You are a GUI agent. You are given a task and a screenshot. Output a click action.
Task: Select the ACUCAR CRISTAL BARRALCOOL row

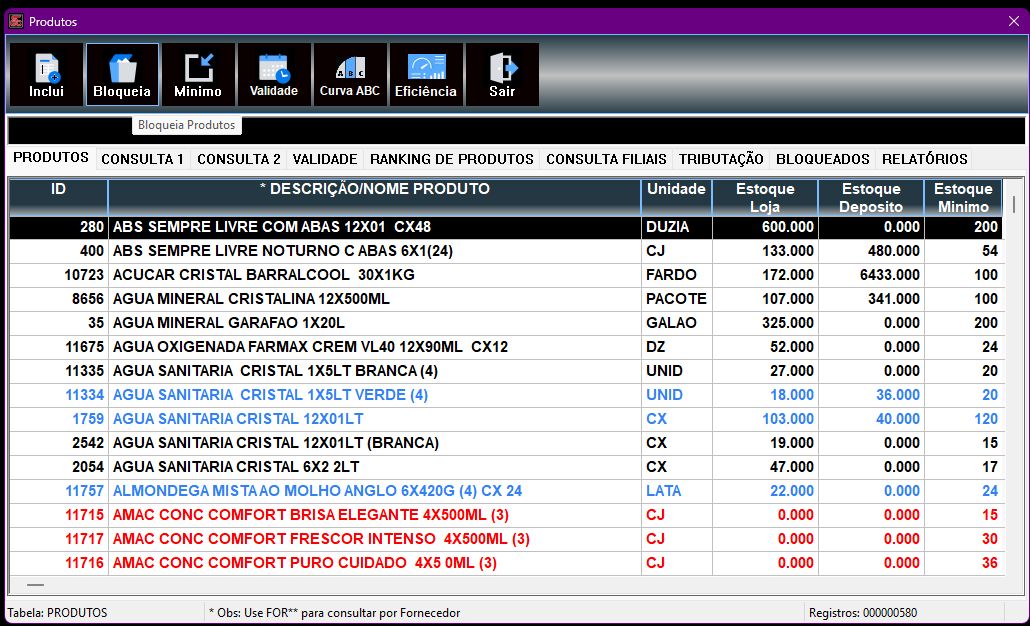point(300,275)
